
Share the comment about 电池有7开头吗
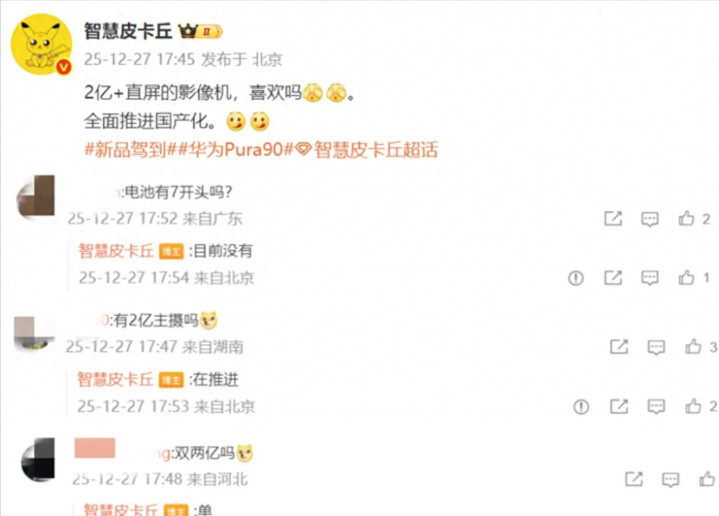[613, 219]
